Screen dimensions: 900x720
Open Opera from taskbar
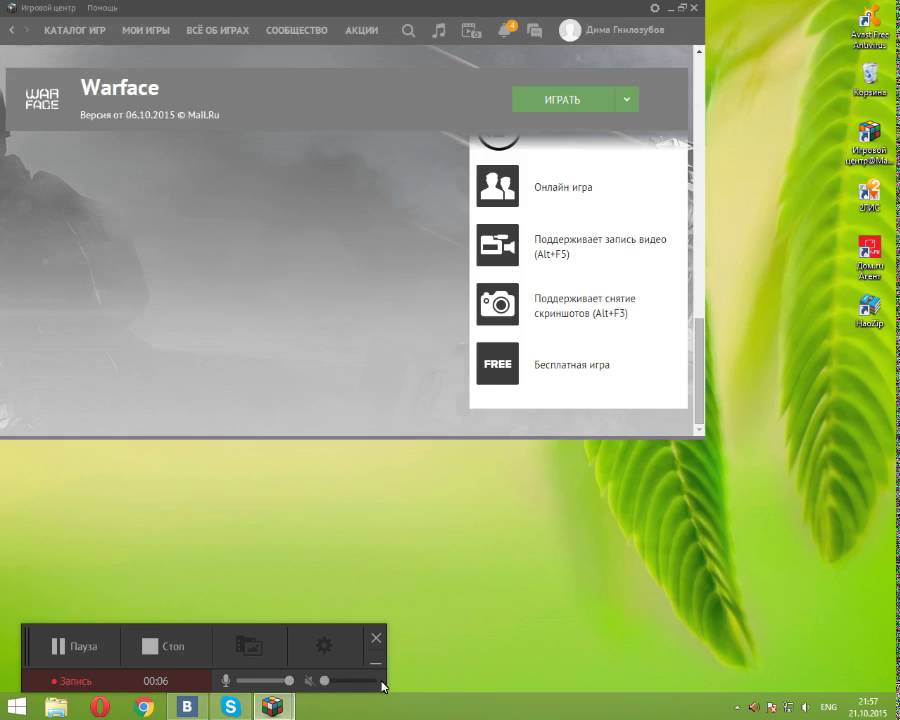(x=100, y=707)
